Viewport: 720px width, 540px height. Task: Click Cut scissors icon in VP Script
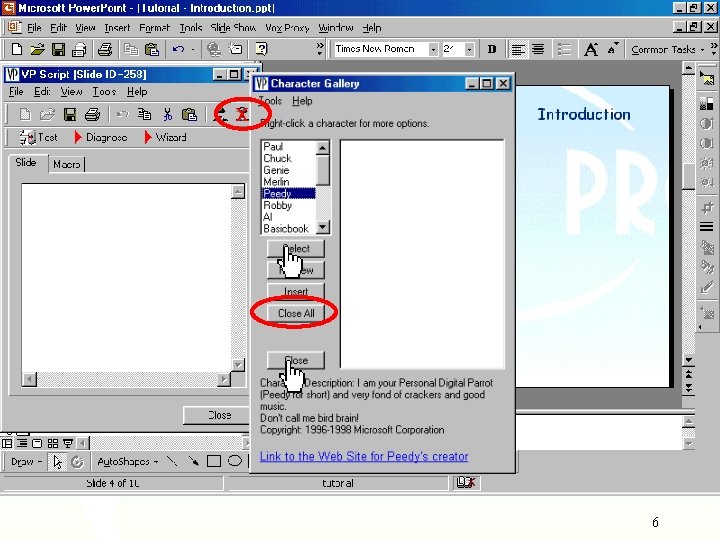[x=168, y=114]
